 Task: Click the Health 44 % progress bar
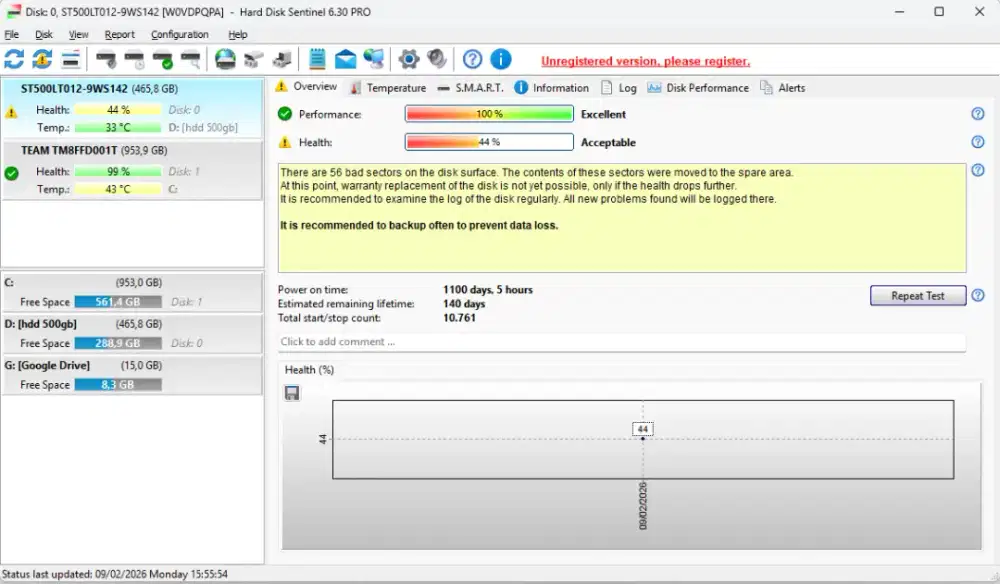(x=489, y=142)
